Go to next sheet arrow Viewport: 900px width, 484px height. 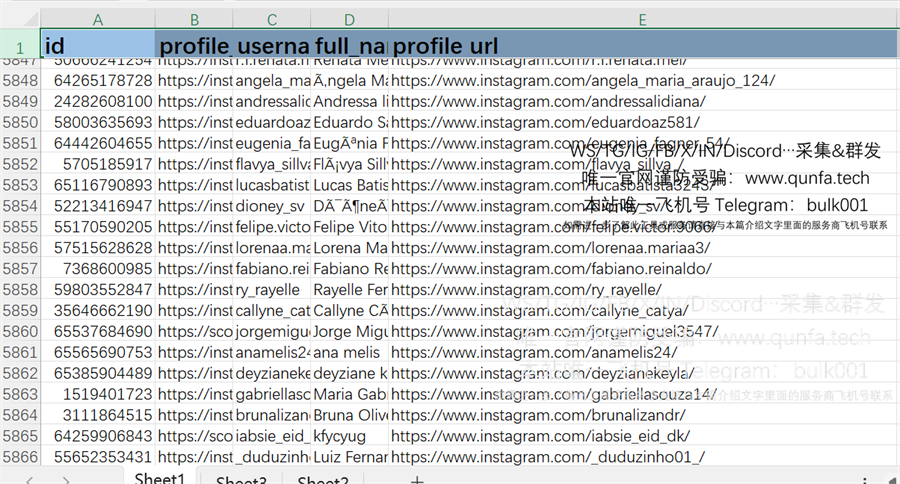[67, 479]
